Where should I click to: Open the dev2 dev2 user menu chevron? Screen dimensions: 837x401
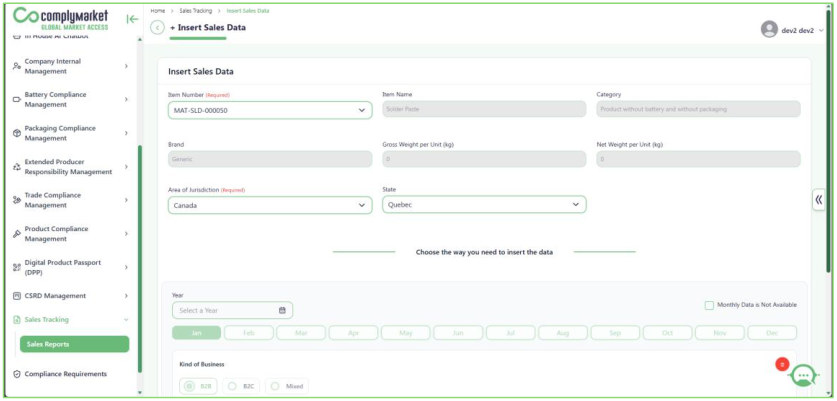[x=821, y=30]
